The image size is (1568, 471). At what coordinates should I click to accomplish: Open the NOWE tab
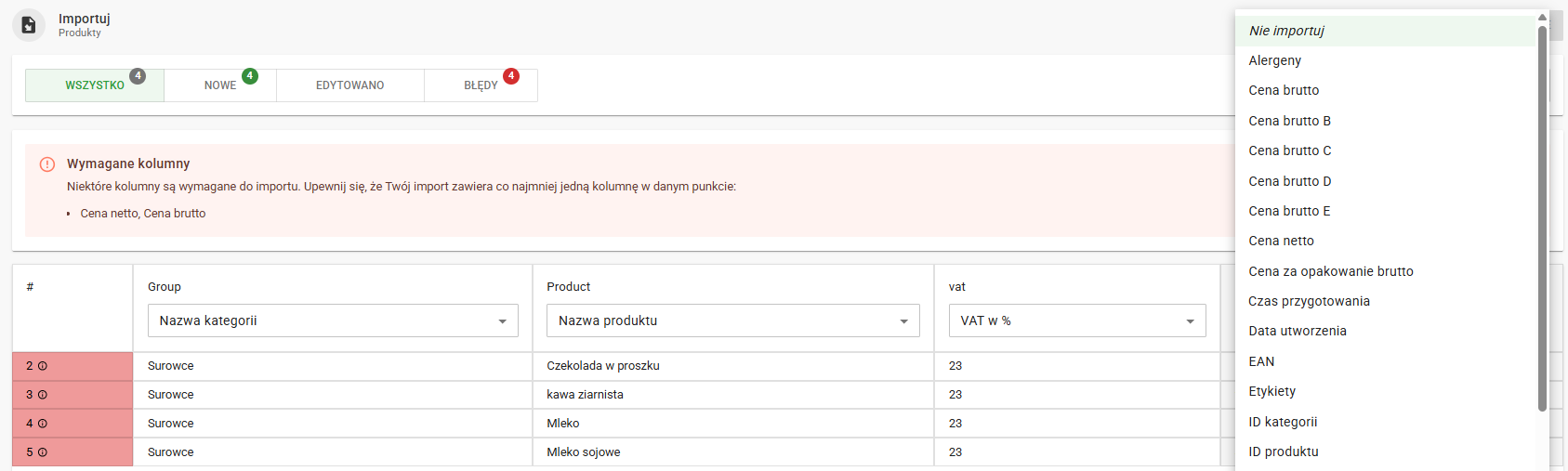pos(220,85)
